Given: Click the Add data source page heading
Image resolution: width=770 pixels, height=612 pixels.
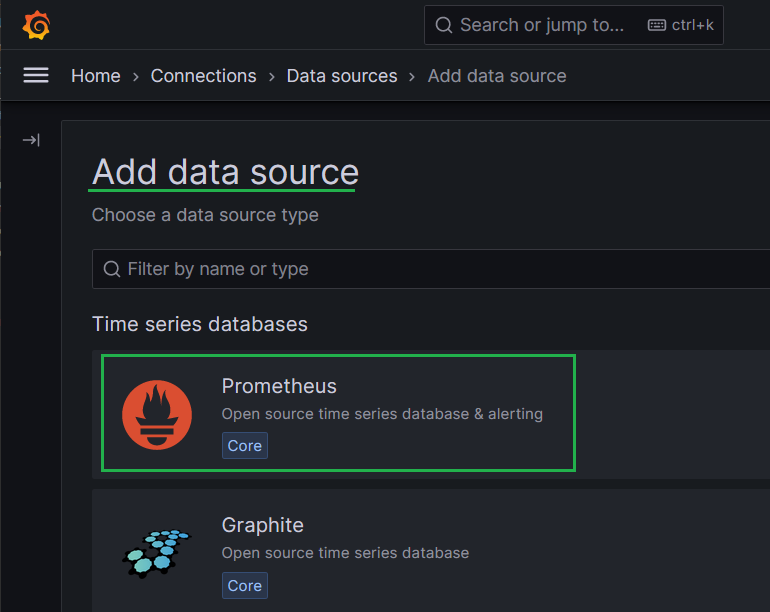Looking at the screenshot, I should (225, 172).
